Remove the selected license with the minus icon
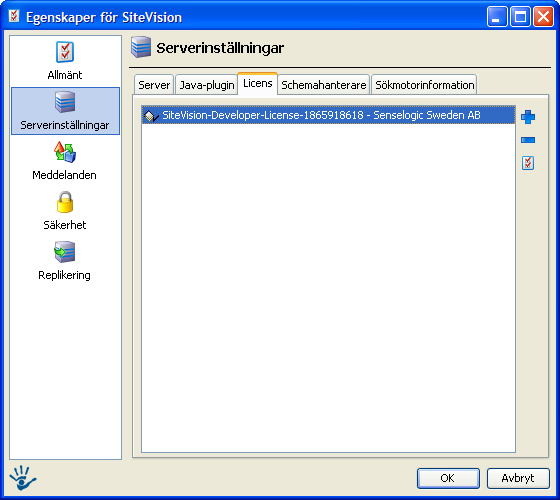 coord(528,140)
